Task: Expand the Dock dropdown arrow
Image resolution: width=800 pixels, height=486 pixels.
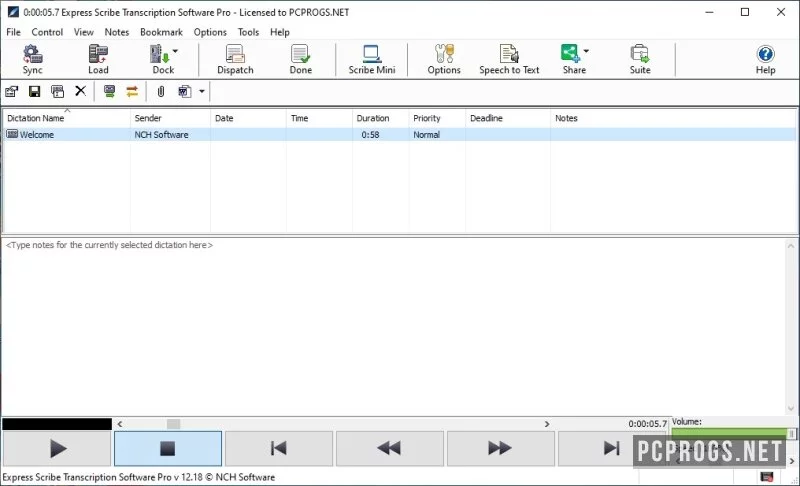Action: (x=176, y=51)
